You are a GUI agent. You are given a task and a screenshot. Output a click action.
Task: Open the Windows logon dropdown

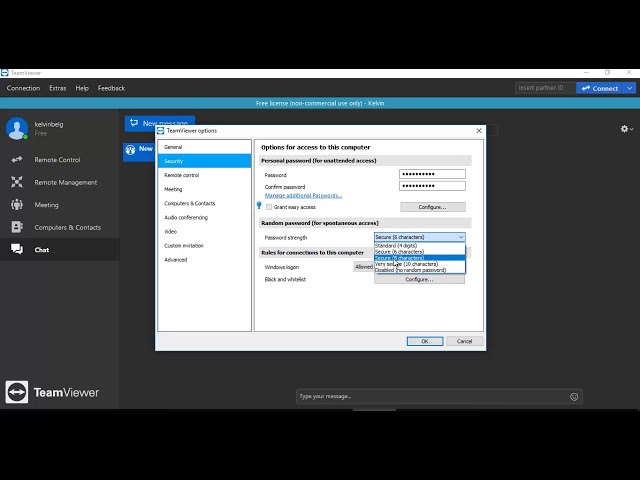pyautogui.click(x=364, y=267)
